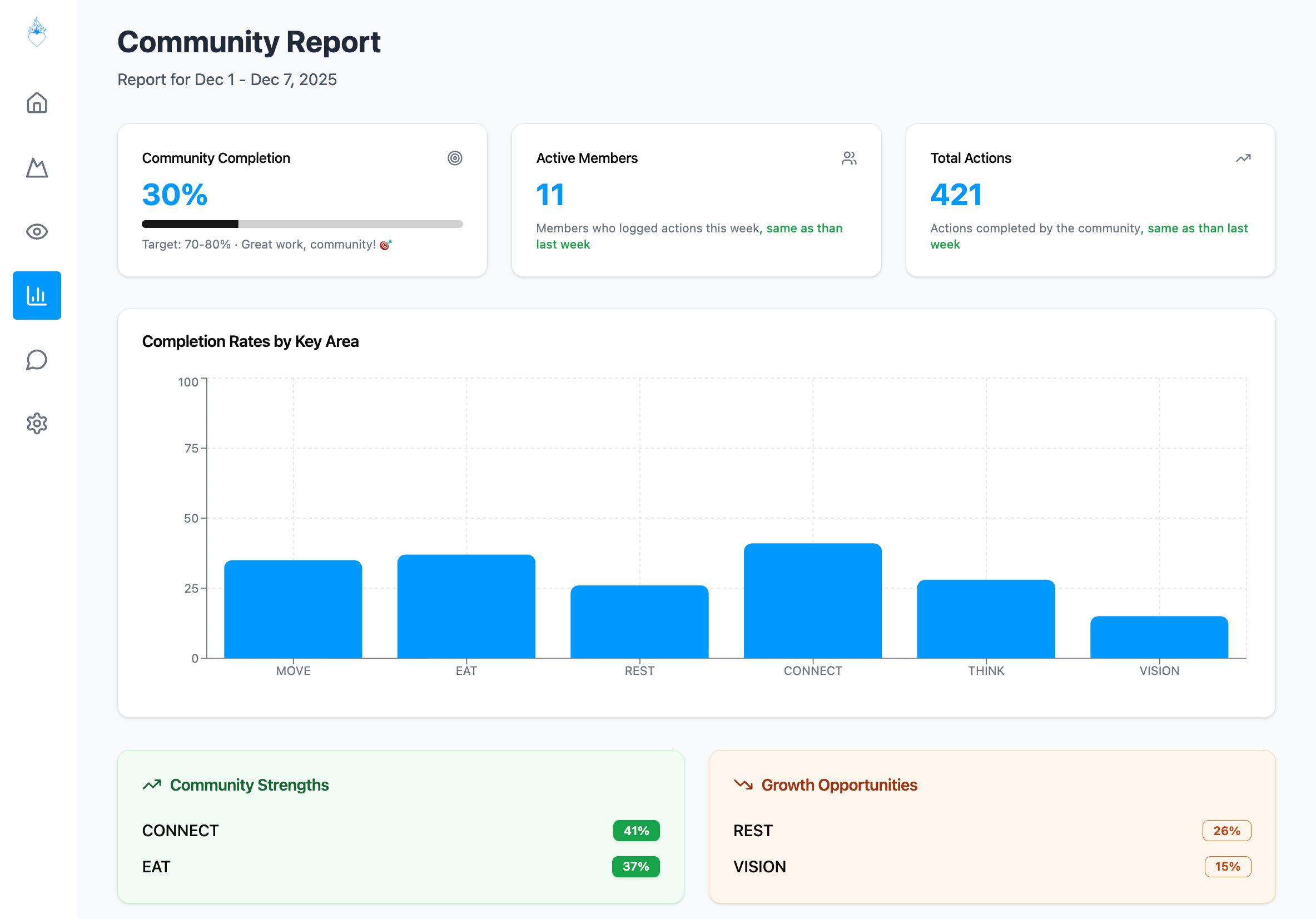Viewport: 1316px width, 919px height.
Task: Open the chat bubble messages page
Action: pos(37,360)
